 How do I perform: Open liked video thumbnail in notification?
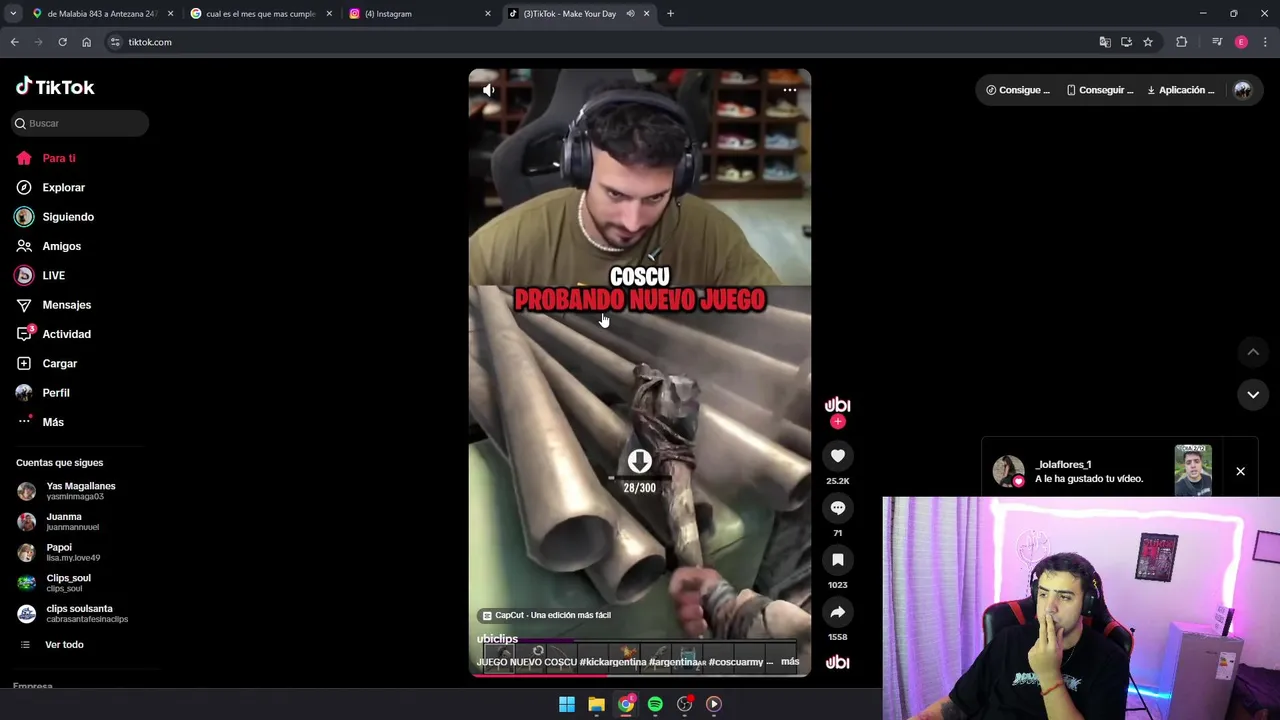pyautogui.click(x=1193, y=470)
